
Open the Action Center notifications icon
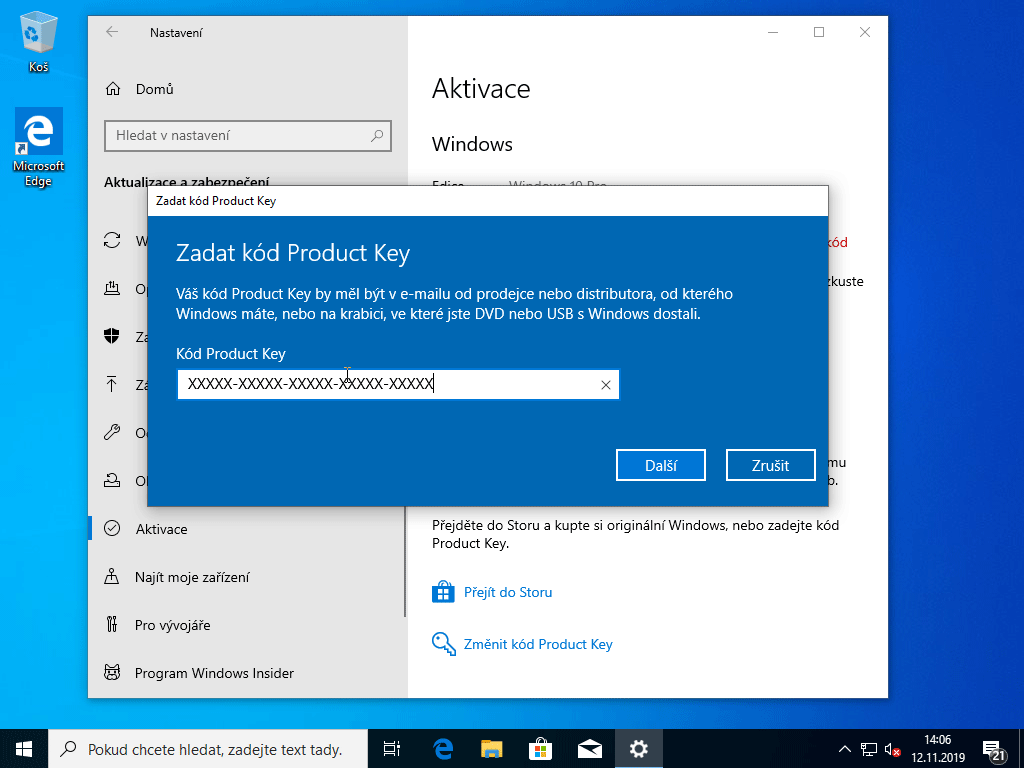point(994,750)
